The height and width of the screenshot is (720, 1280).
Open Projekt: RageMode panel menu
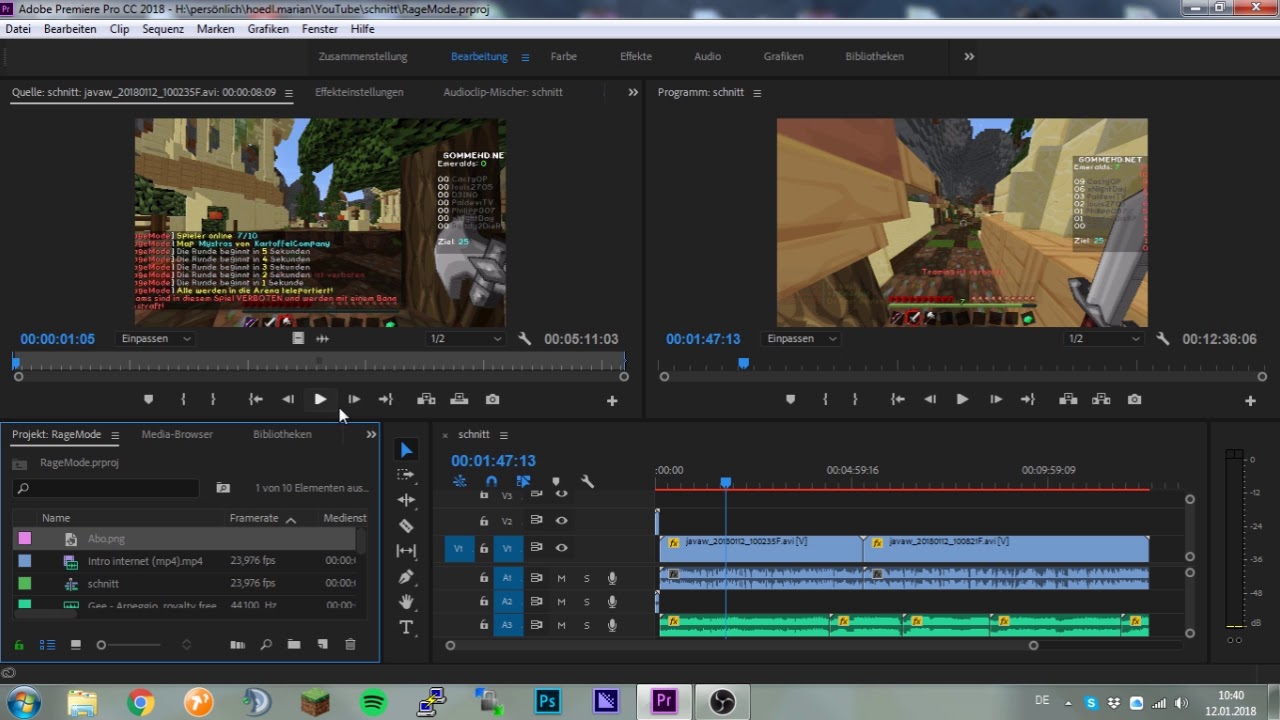coord(115,435)
